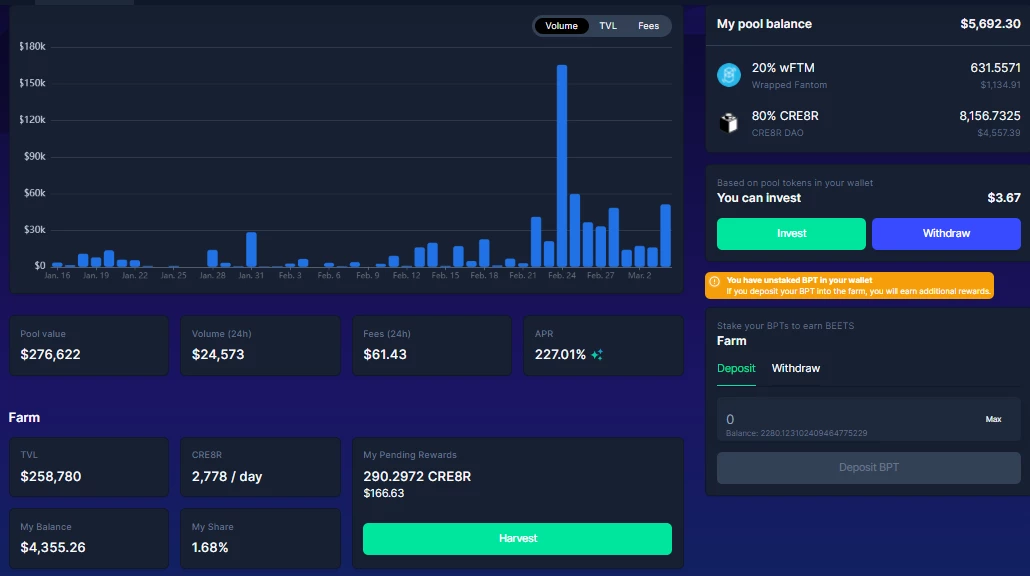Click the APR sparkle breakdown icon
This screenshot has width=1030, height=576.
point(596,355)
